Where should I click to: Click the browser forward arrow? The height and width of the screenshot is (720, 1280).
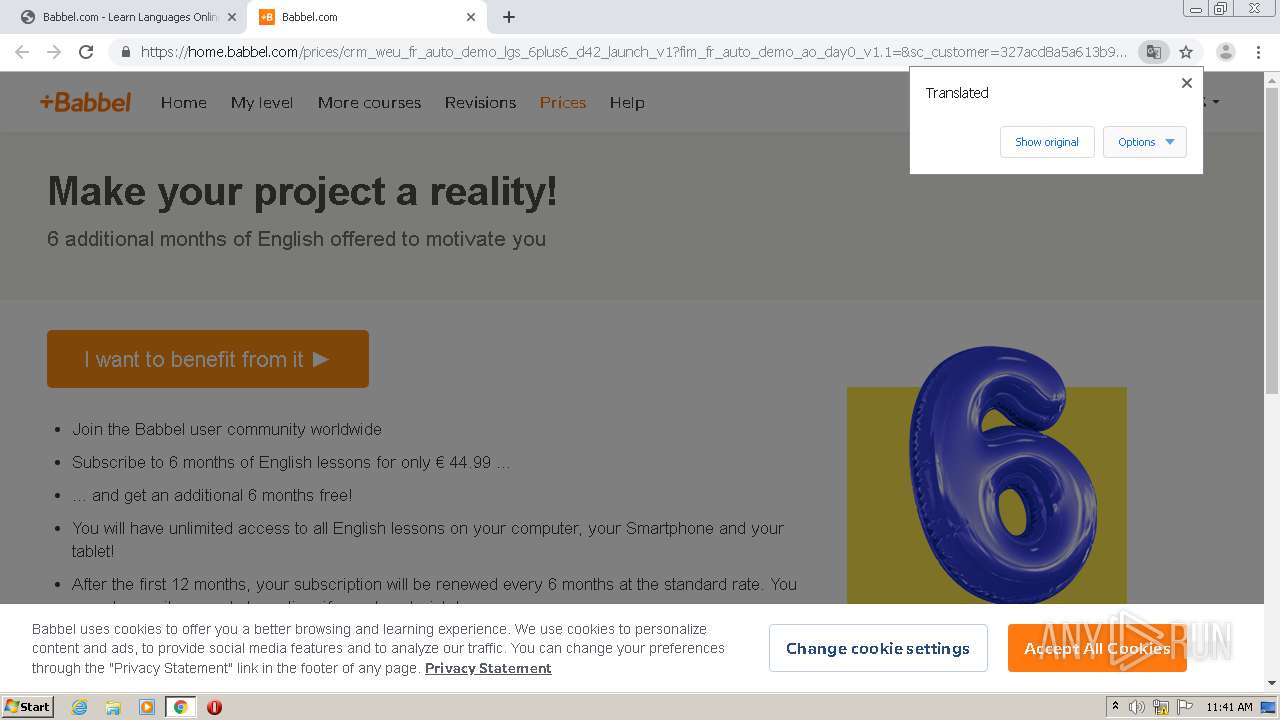point(54,52)
